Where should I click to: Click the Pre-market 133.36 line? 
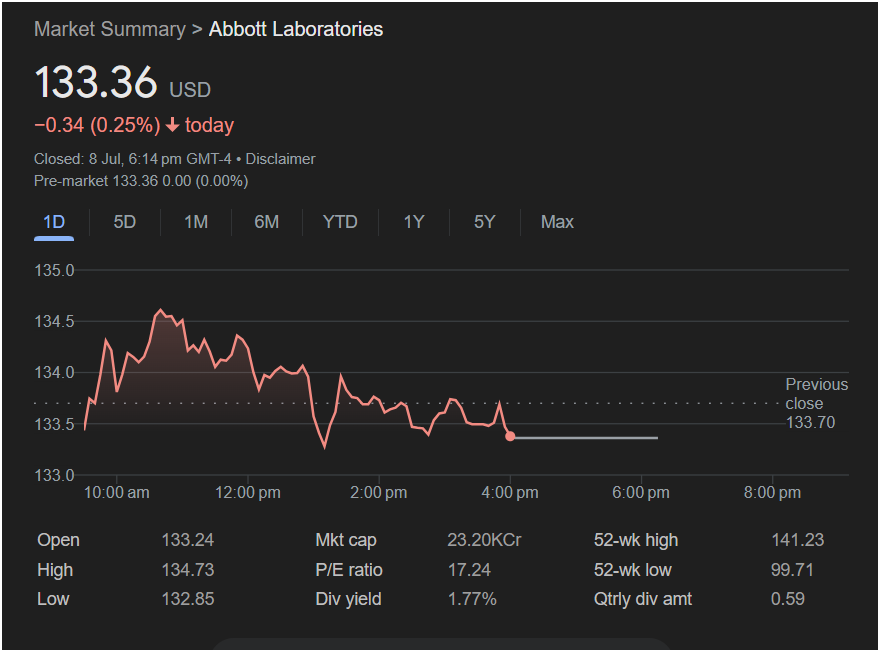[141, 181]
